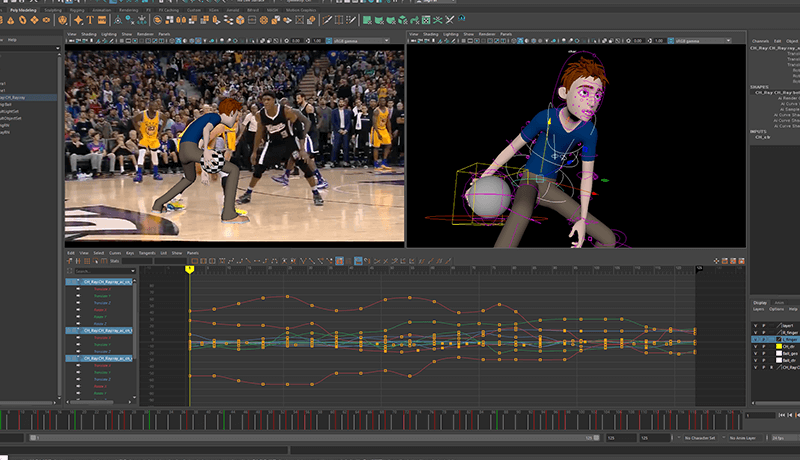This screenshot has height=460, width=800.
Task: Click the orange star super shape icon
Action: tap(79, 20)
